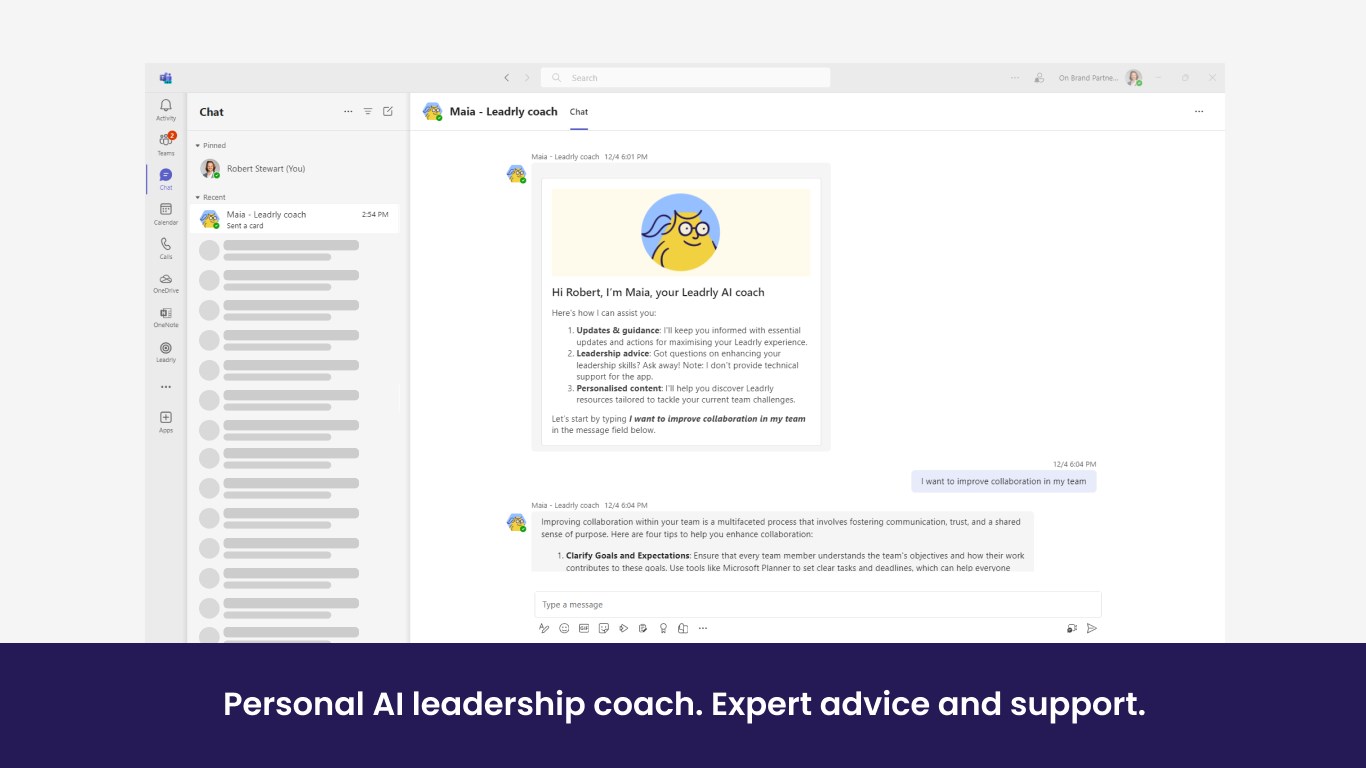Select the sent message 'I want to improve collaboration'
This screenshot has height=768, width=1366.
(1004, 481)
